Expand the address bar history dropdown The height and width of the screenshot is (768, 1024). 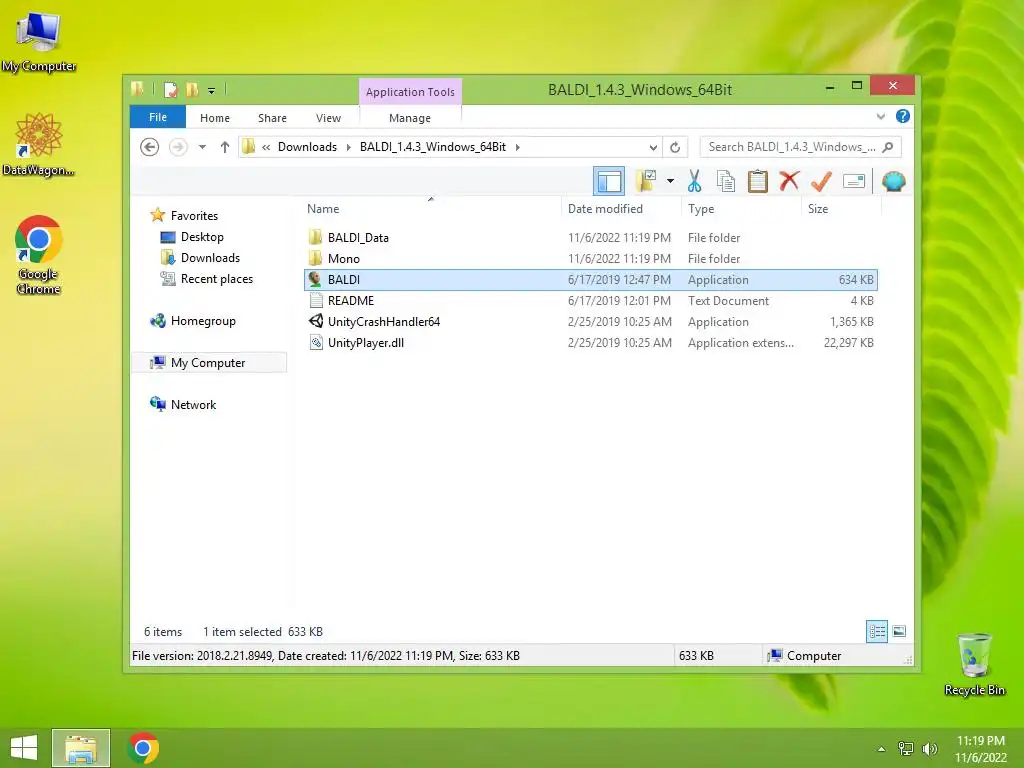tap(652, 147)
